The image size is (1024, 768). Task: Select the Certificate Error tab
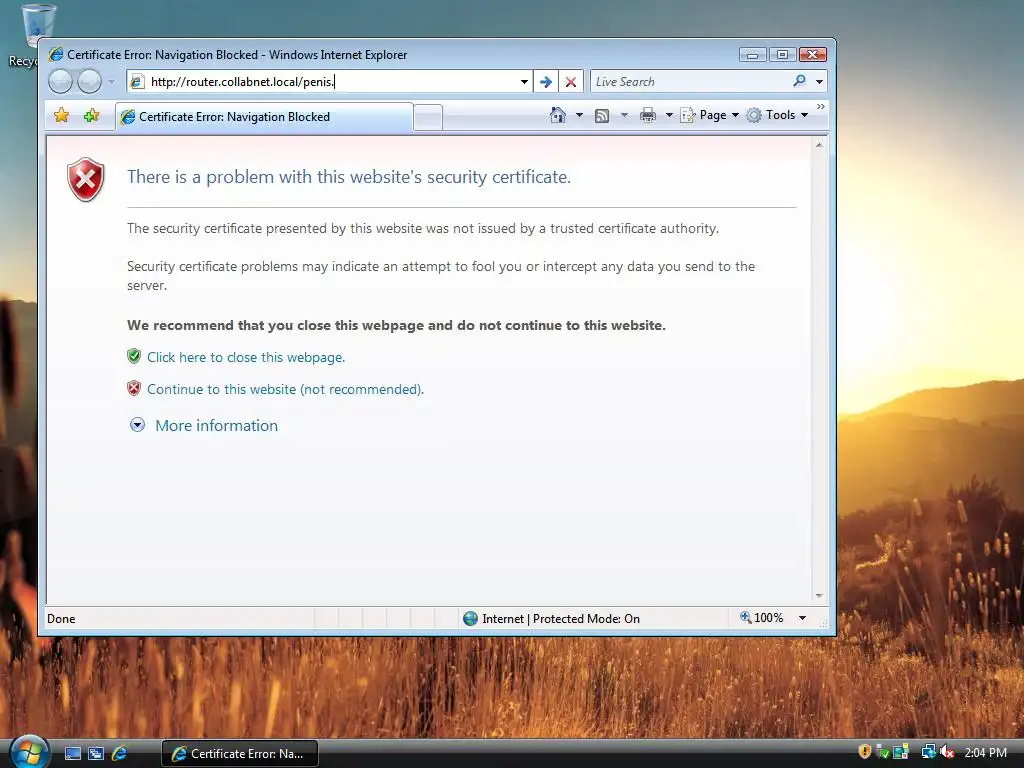click(264, 117)
